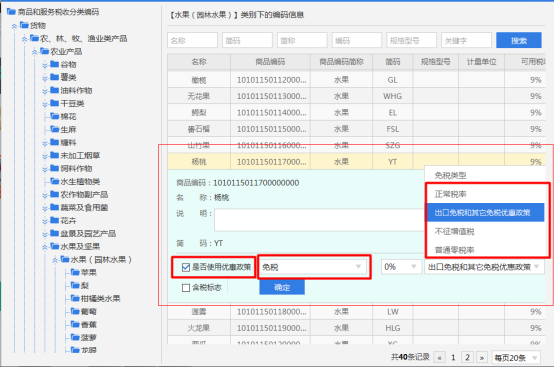The image size is (554, 367).
Task: Select the 无花果 table row
Action: click(356, 96)
